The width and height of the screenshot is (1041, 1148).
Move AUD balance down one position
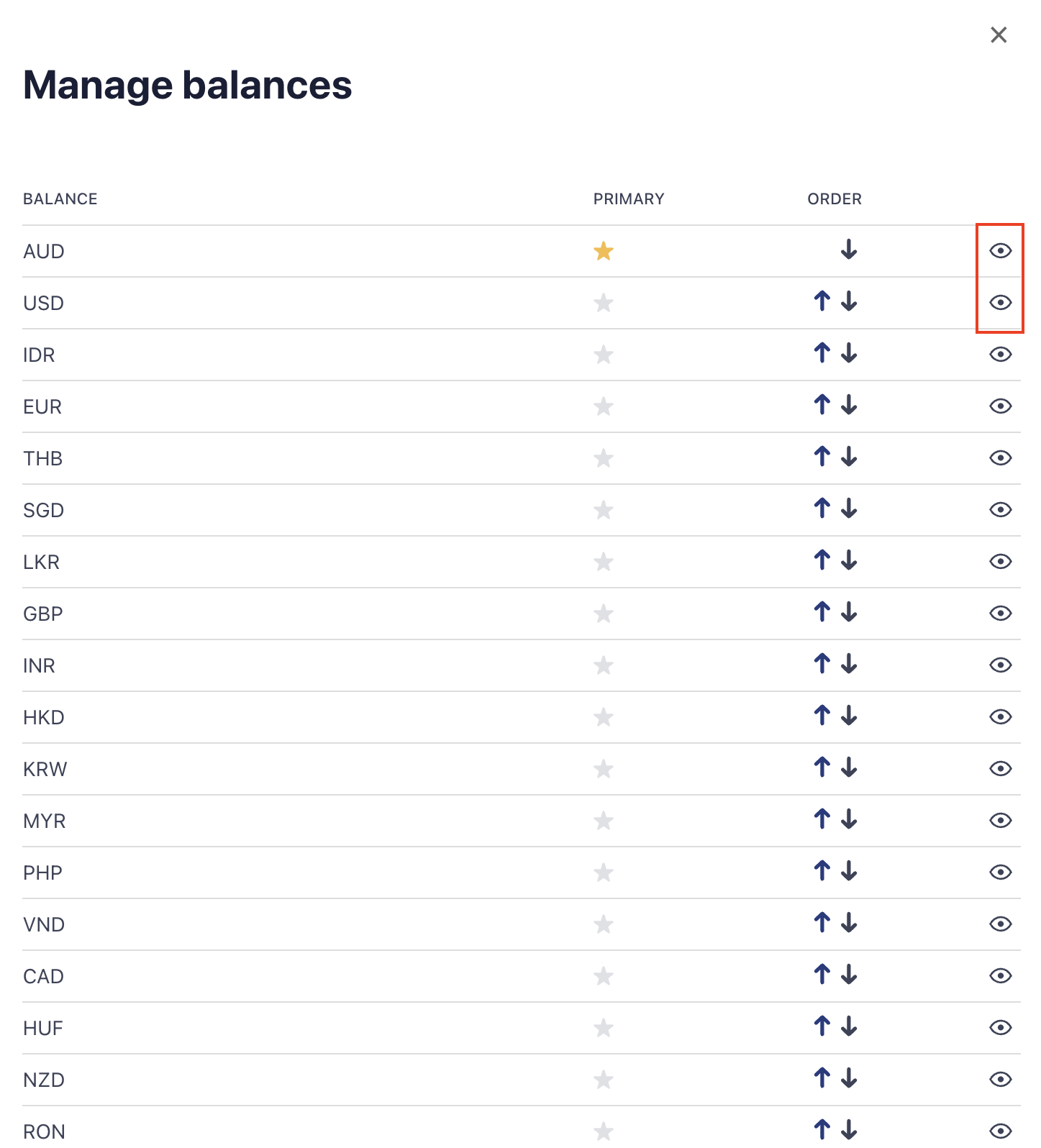849,250
